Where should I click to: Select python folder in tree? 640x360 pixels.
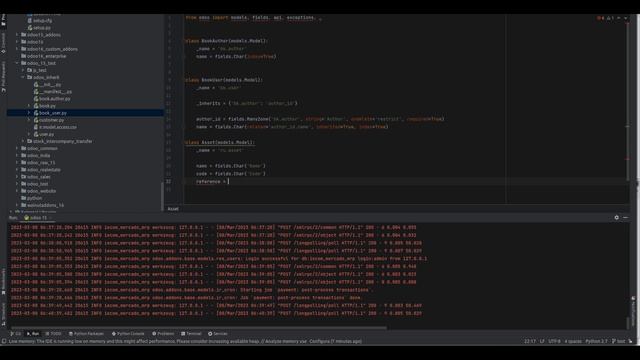[34, 198]
